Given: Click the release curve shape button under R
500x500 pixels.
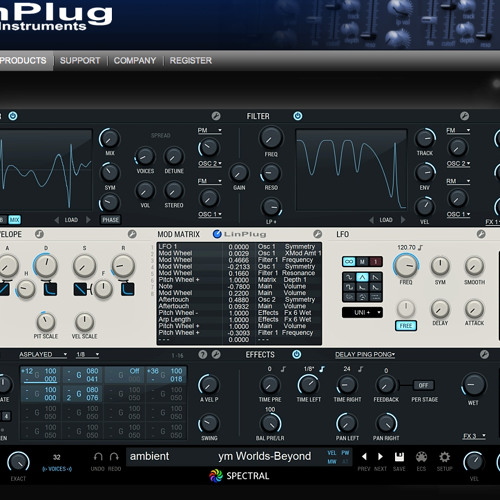Looking at the screenshot, I should click(x=128, y=289).
